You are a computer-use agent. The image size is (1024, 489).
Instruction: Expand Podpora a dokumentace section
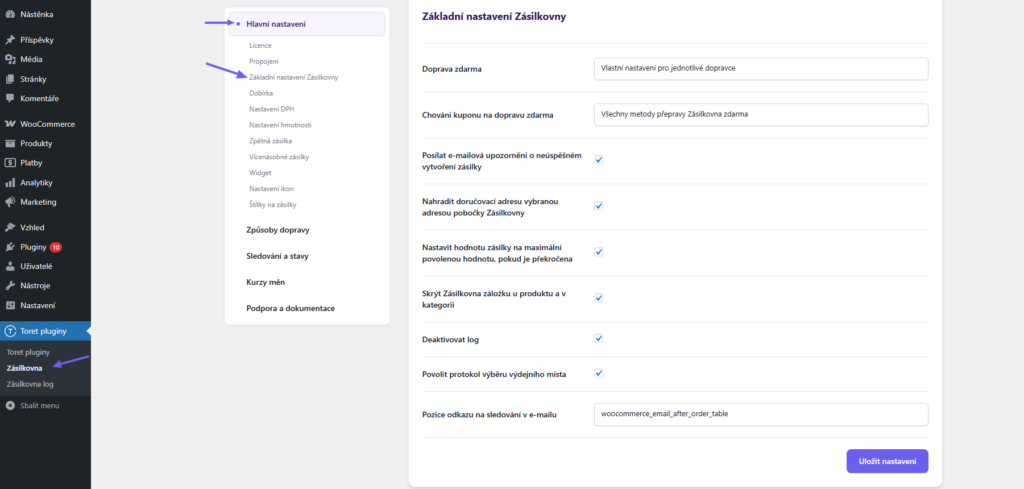[x=291, y=308]
